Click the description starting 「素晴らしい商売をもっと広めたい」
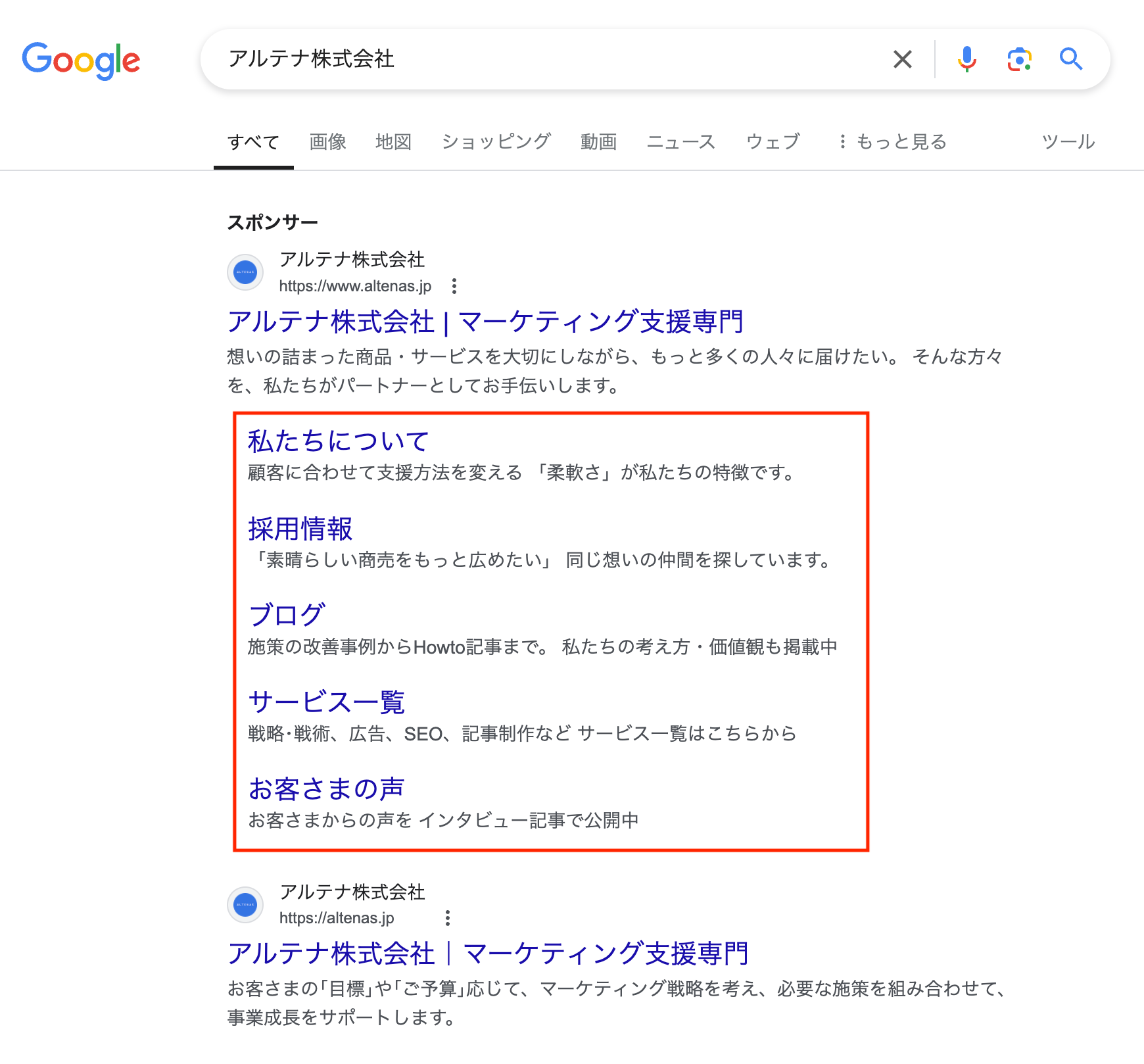Image resolution: width=1144 pixels, height=1064 pixels. point(541,560)
